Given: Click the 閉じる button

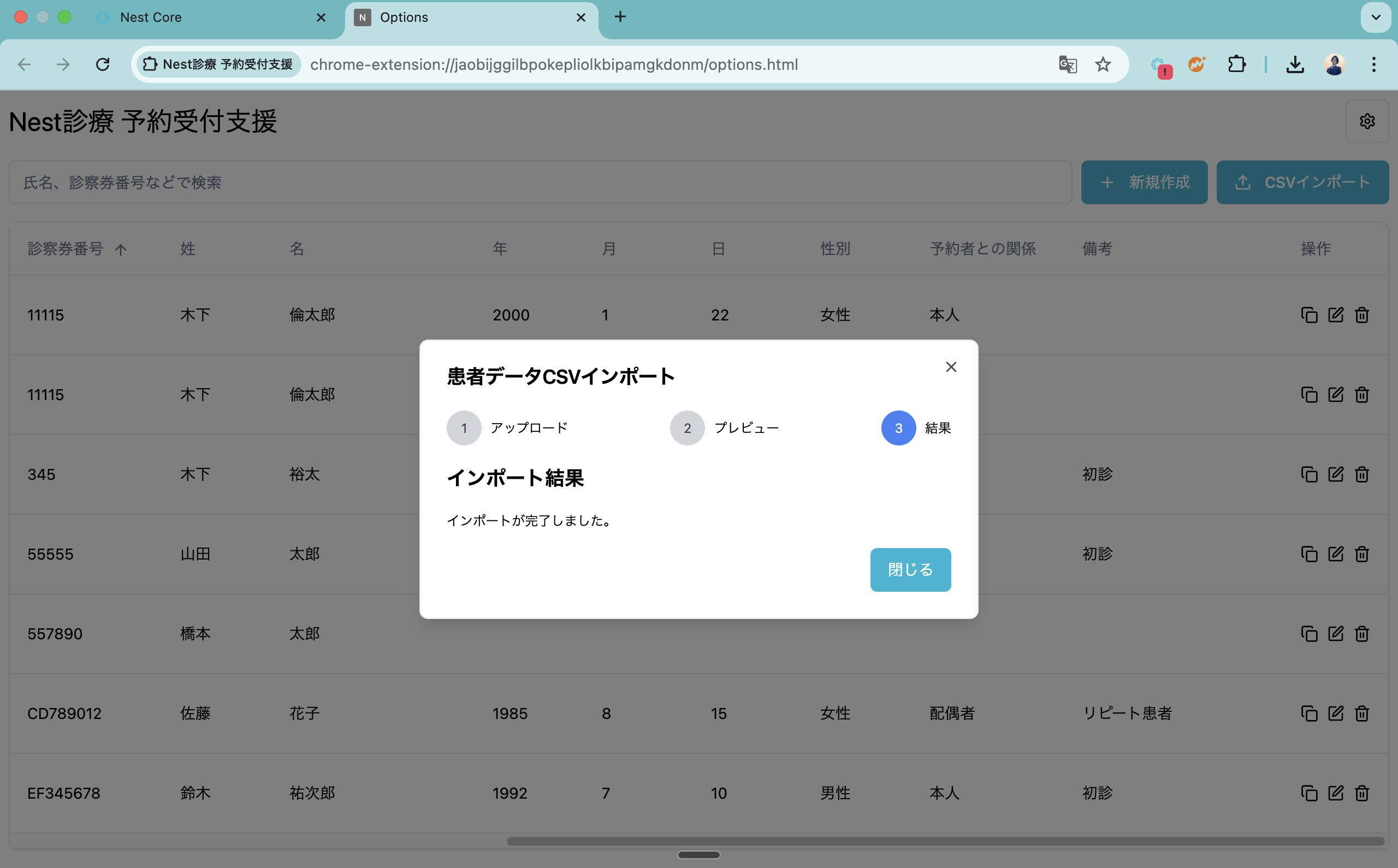Looking at the screenshot, I should [910, 569].
